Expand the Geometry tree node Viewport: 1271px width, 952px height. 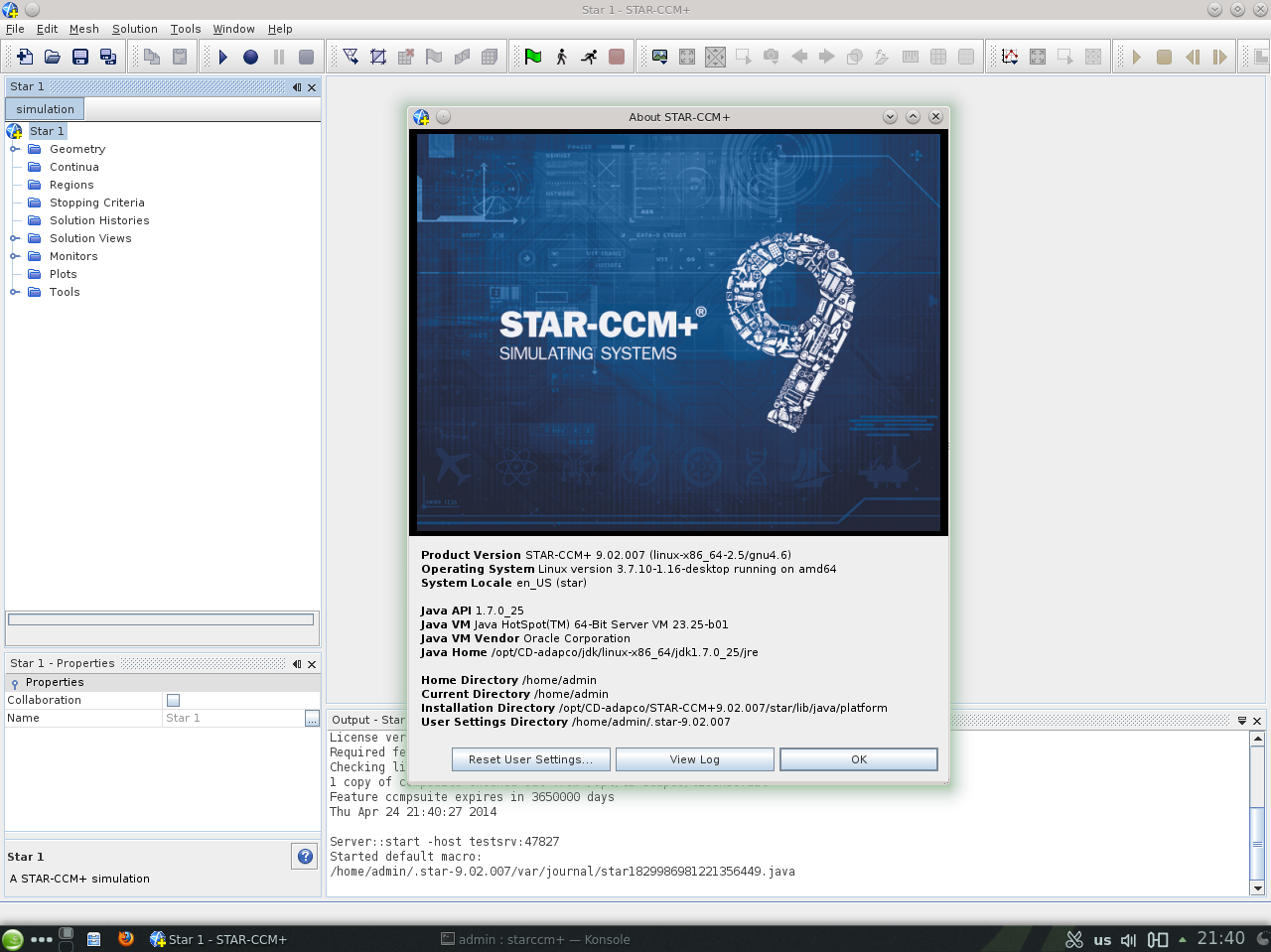coord(15,149)
